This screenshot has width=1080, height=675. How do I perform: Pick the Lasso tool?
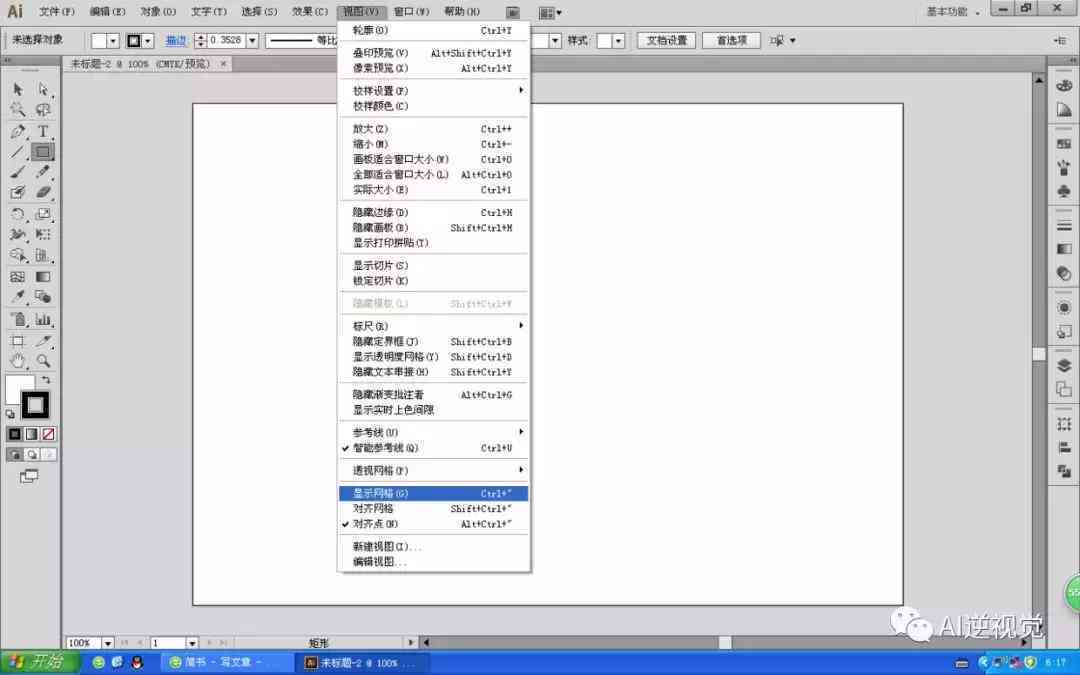click(43, 110)
